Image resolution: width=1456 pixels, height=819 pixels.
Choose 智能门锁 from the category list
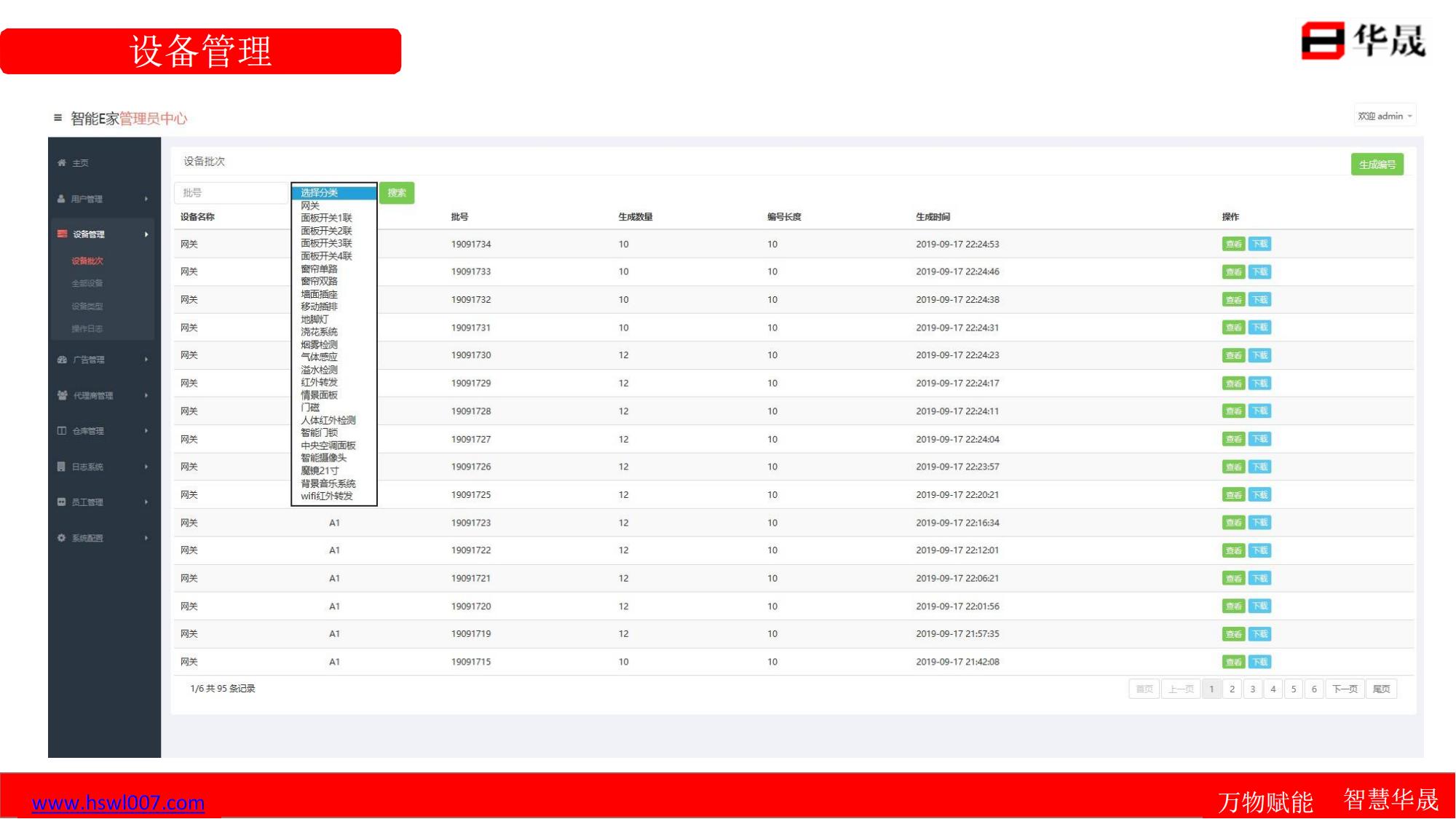click(x=319, y=432)
